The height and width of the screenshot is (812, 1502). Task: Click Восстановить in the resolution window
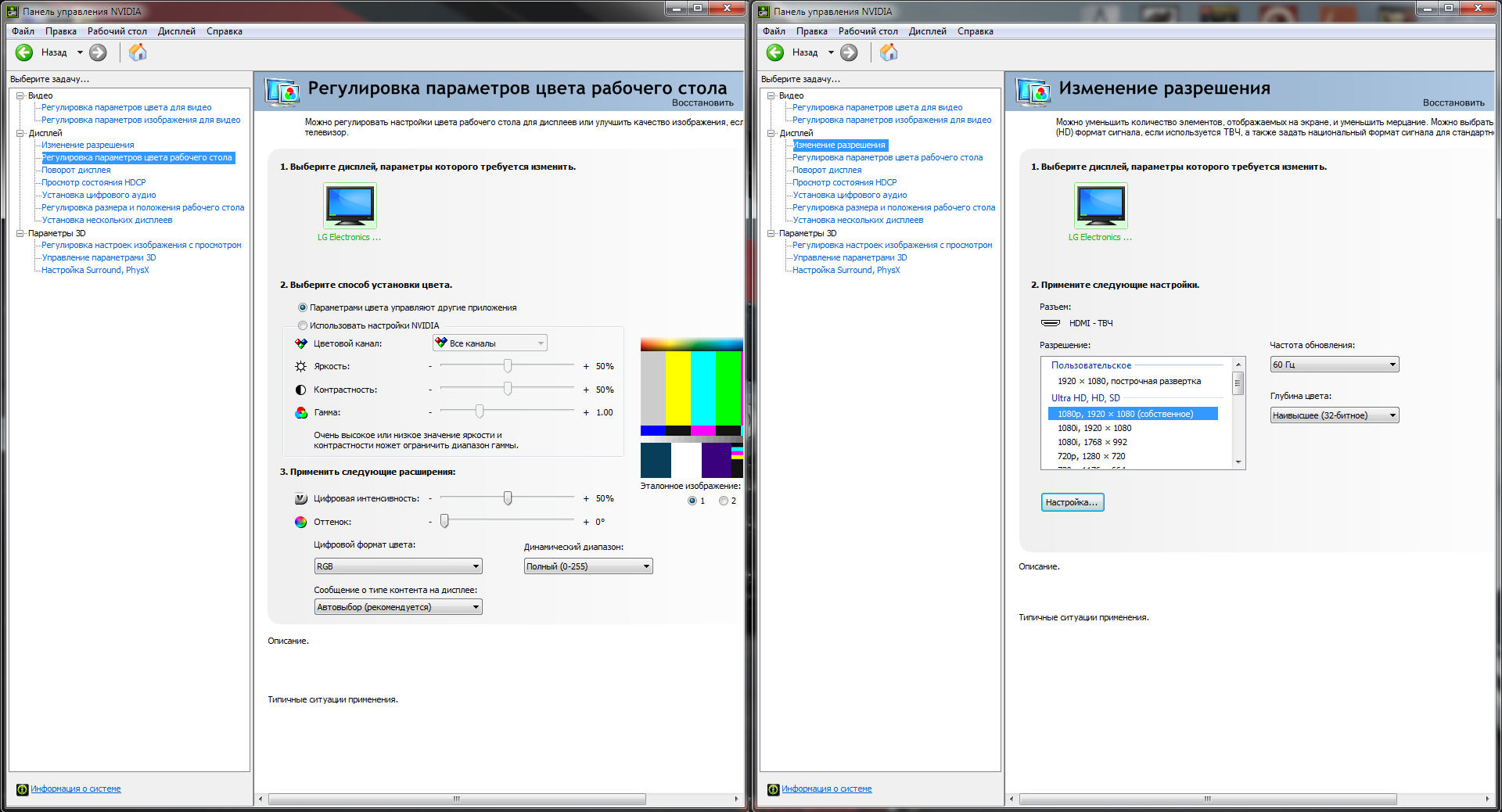point(1453,103)
